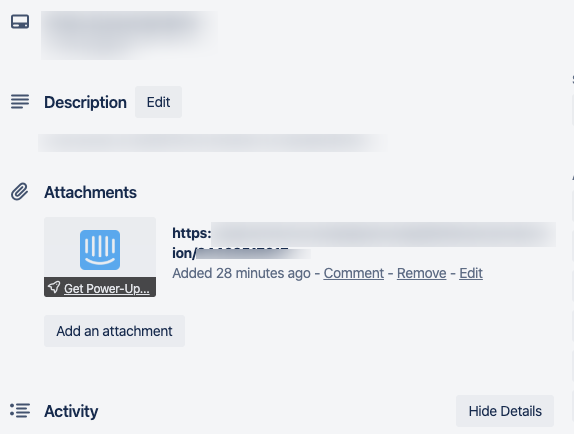Click the Activity list icon
This screenshot has height=434, width=574.
(x=20, y=411)
